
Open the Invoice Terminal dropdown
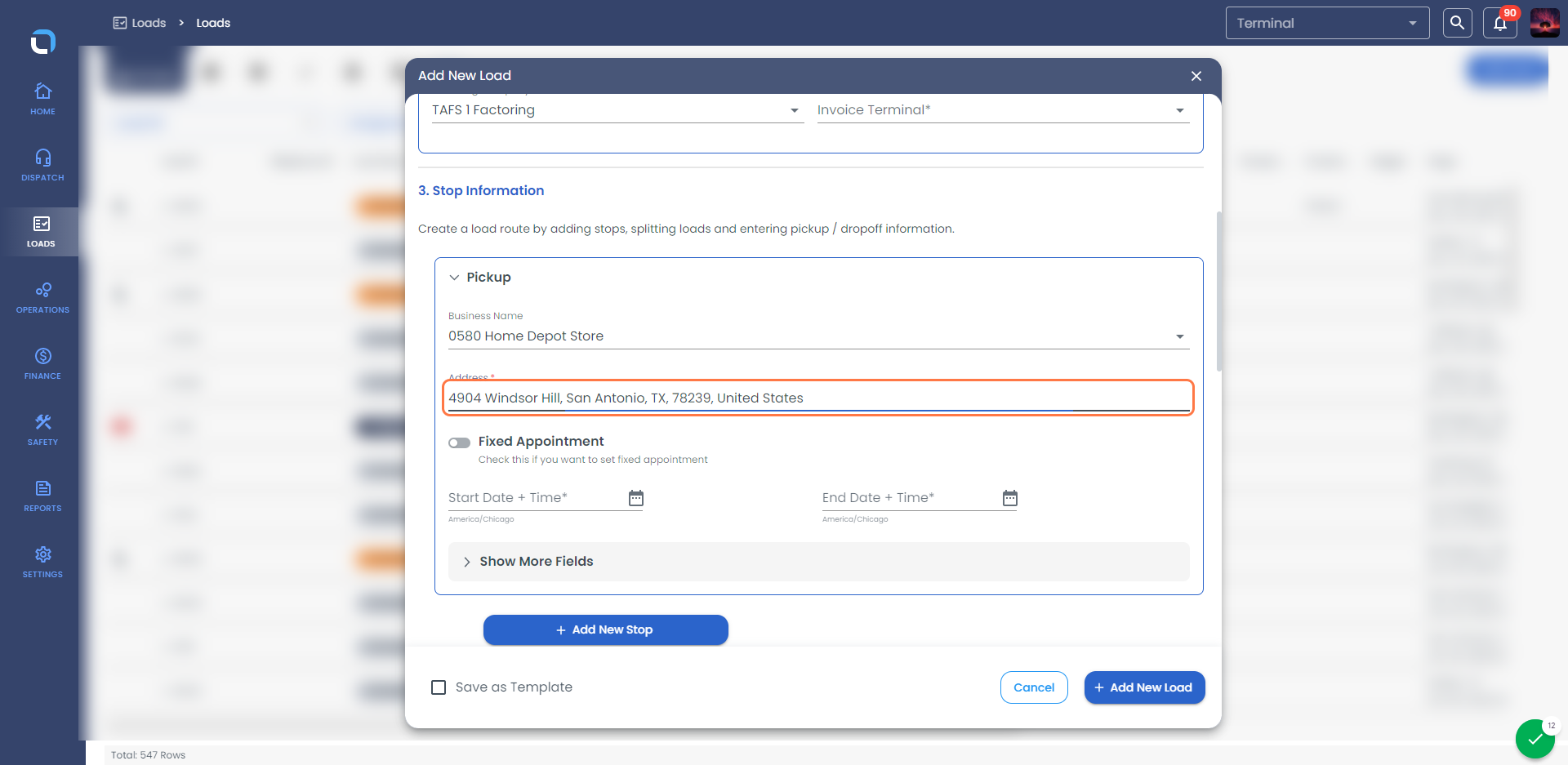[1003, 110]
